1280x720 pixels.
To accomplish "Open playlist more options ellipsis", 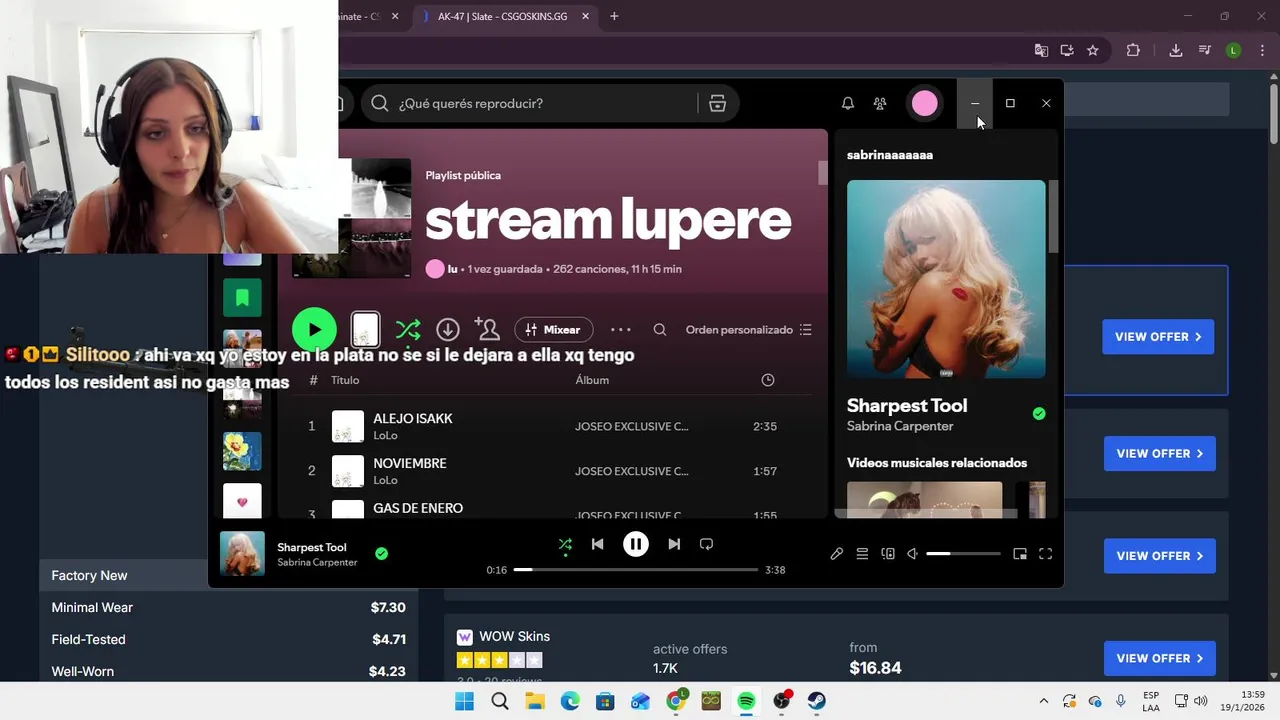I will tap(621, 330).
